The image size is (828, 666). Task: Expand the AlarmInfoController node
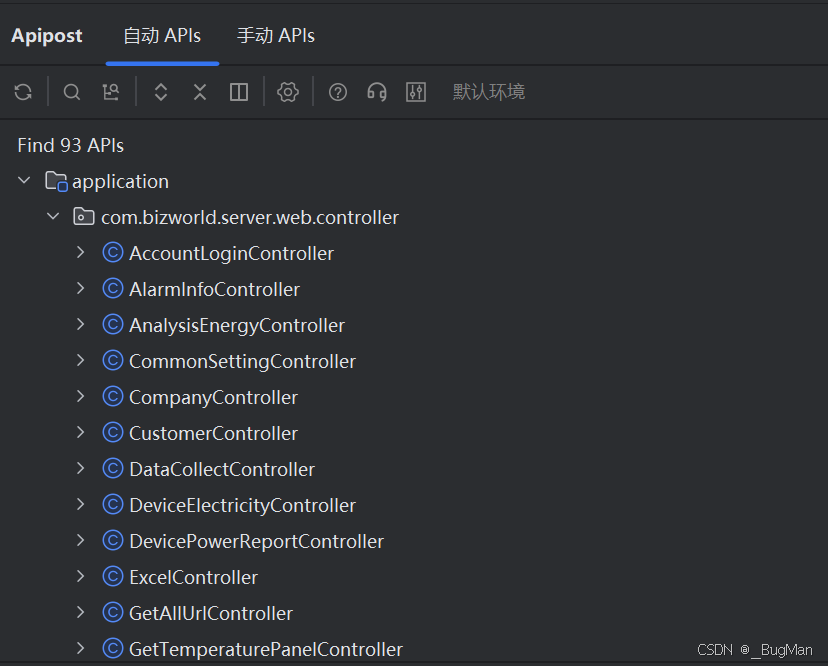81,288
